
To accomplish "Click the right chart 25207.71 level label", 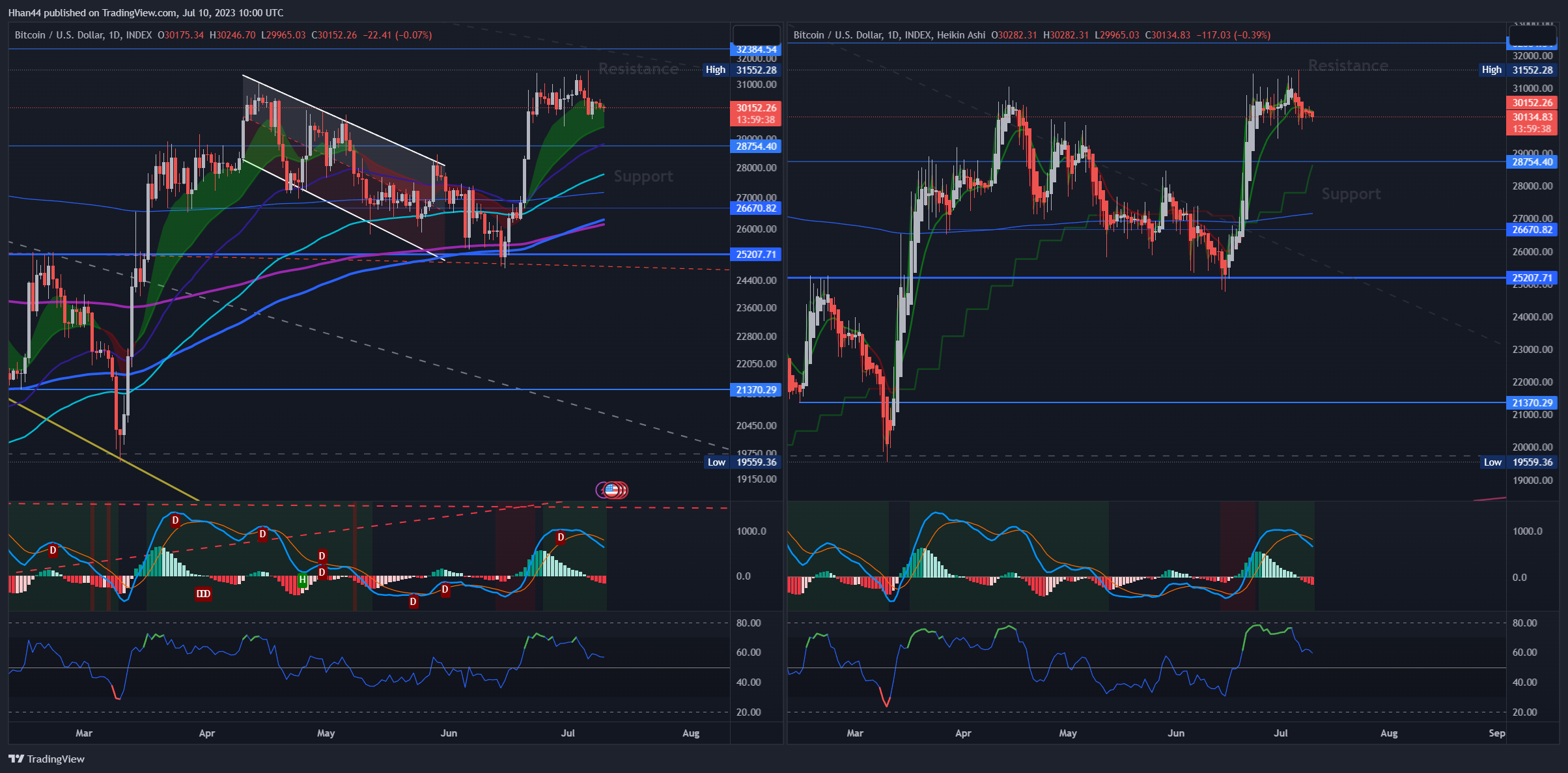I will [x=1533, y=278].
